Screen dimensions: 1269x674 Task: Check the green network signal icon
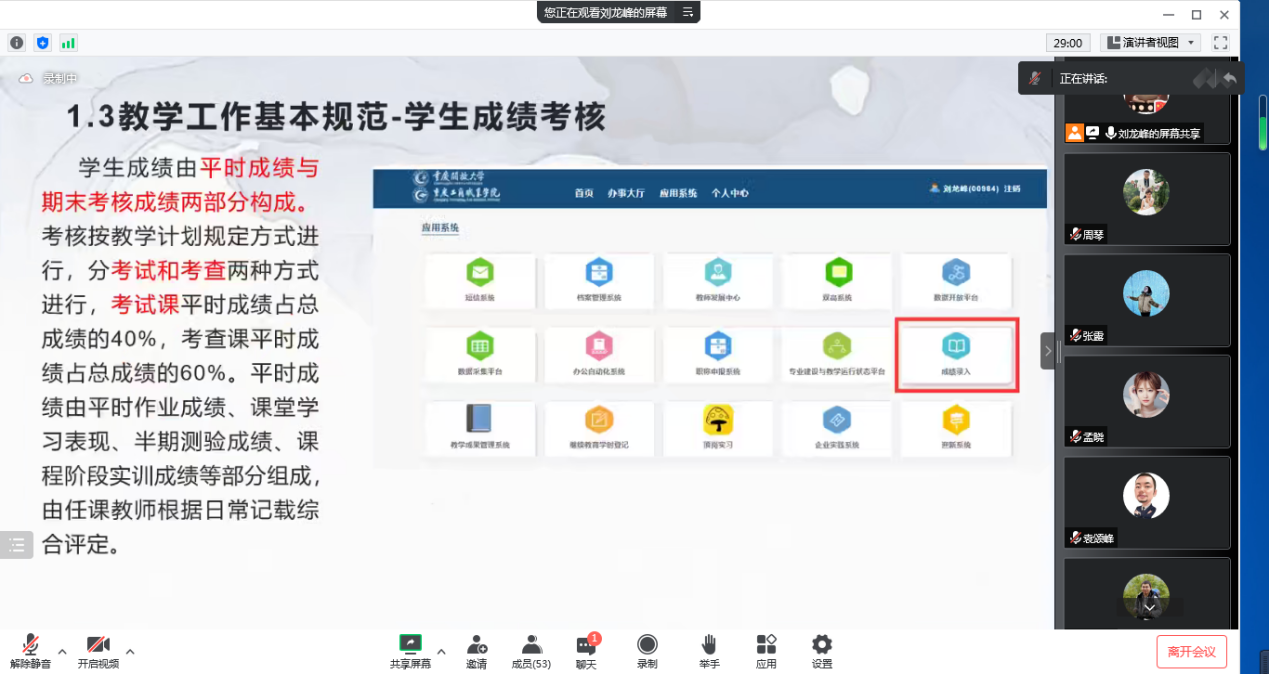pyautogui.click(x=68, y=43)
